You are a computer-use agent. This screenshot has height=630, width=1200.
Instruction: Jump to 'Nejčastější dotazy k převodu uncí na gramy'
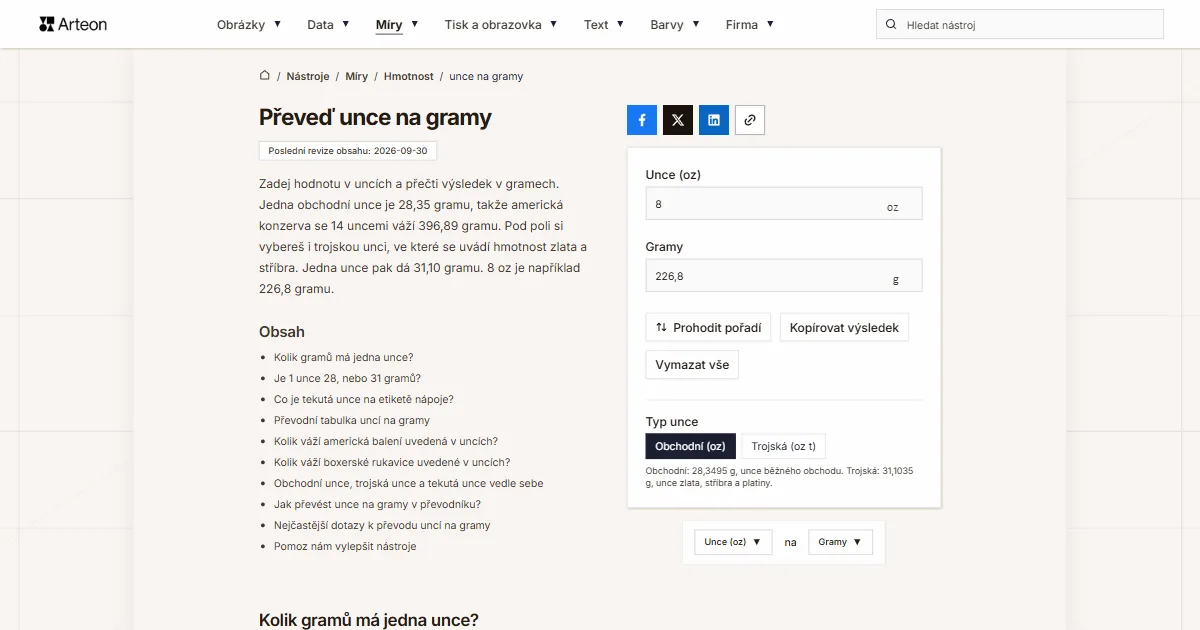[x=382, y=525]
